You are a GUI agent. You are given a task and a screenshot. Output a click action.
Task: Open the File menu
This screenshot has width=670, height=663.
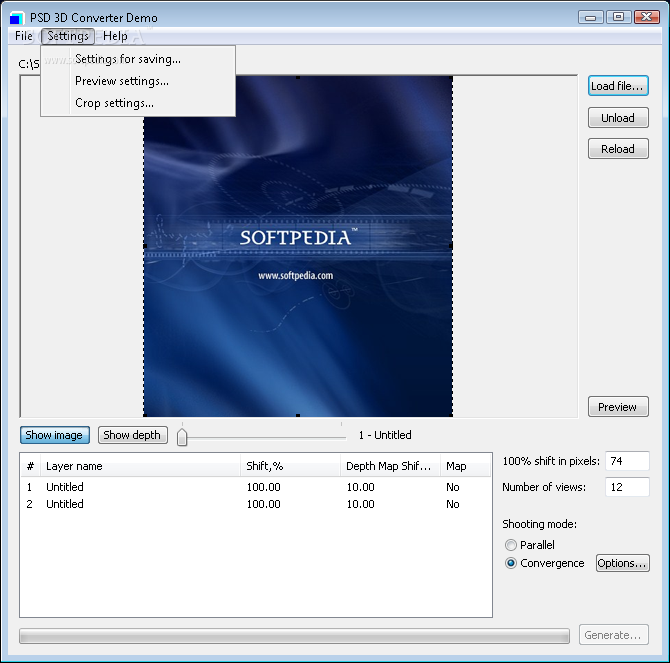pyautogui.click(x=24, y=36)
